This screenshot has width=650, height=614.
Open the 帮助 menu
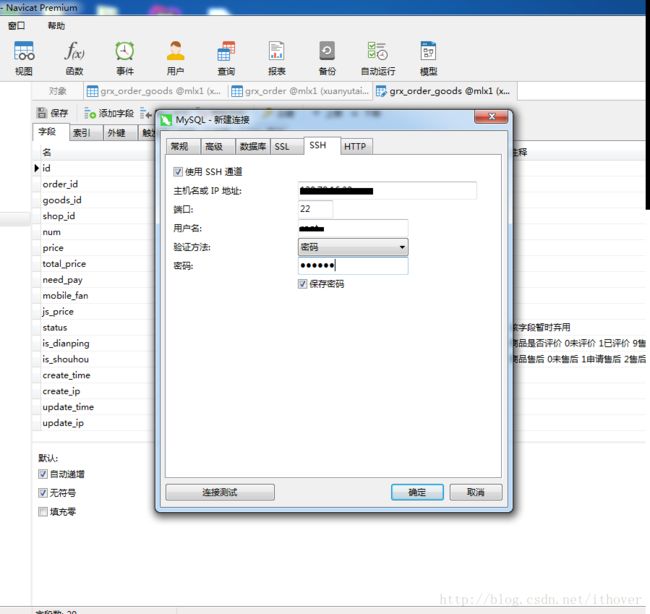56,26
